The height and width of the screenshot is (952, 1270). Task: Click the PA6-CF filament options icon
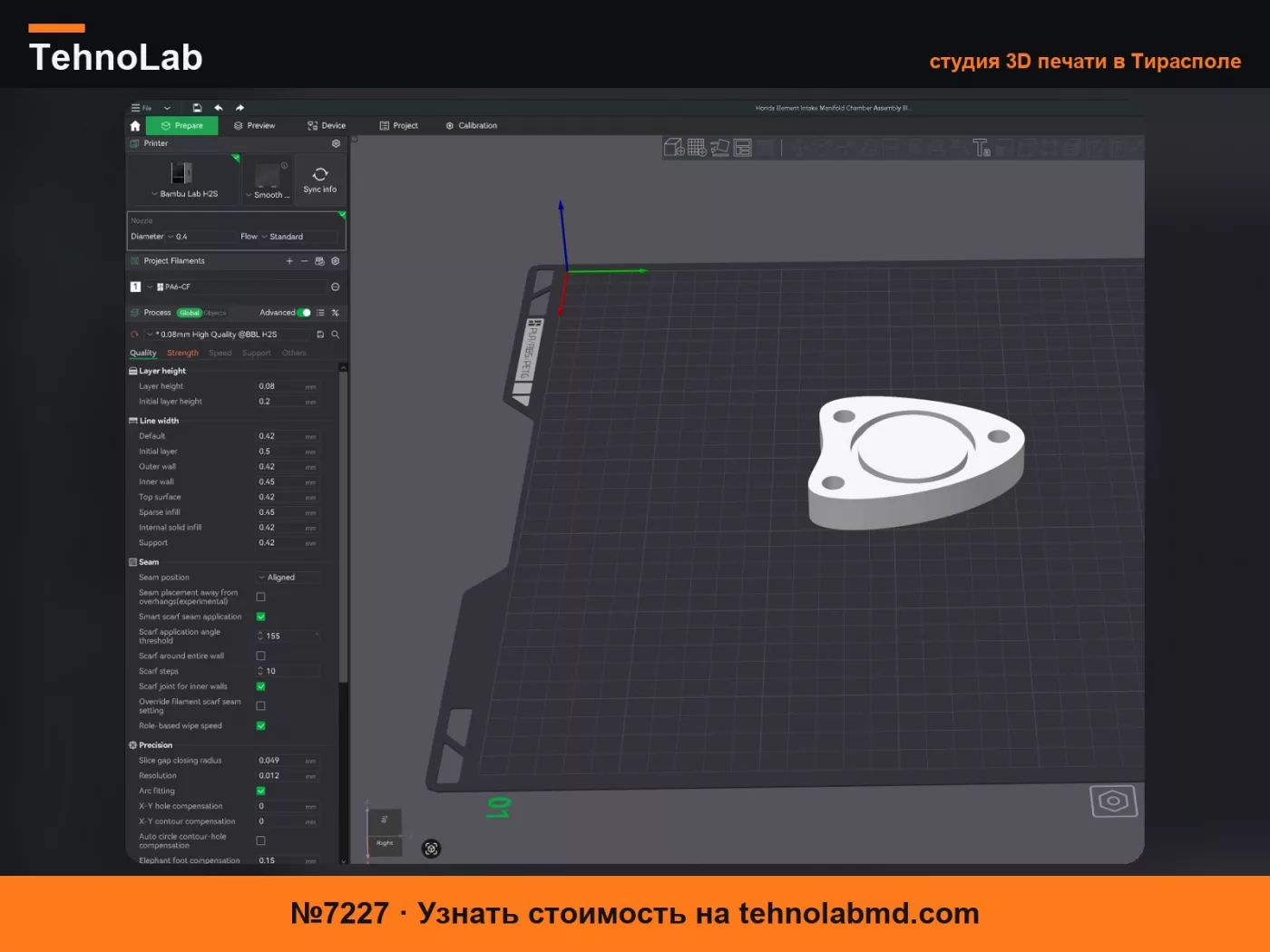[x=336, y=287]
